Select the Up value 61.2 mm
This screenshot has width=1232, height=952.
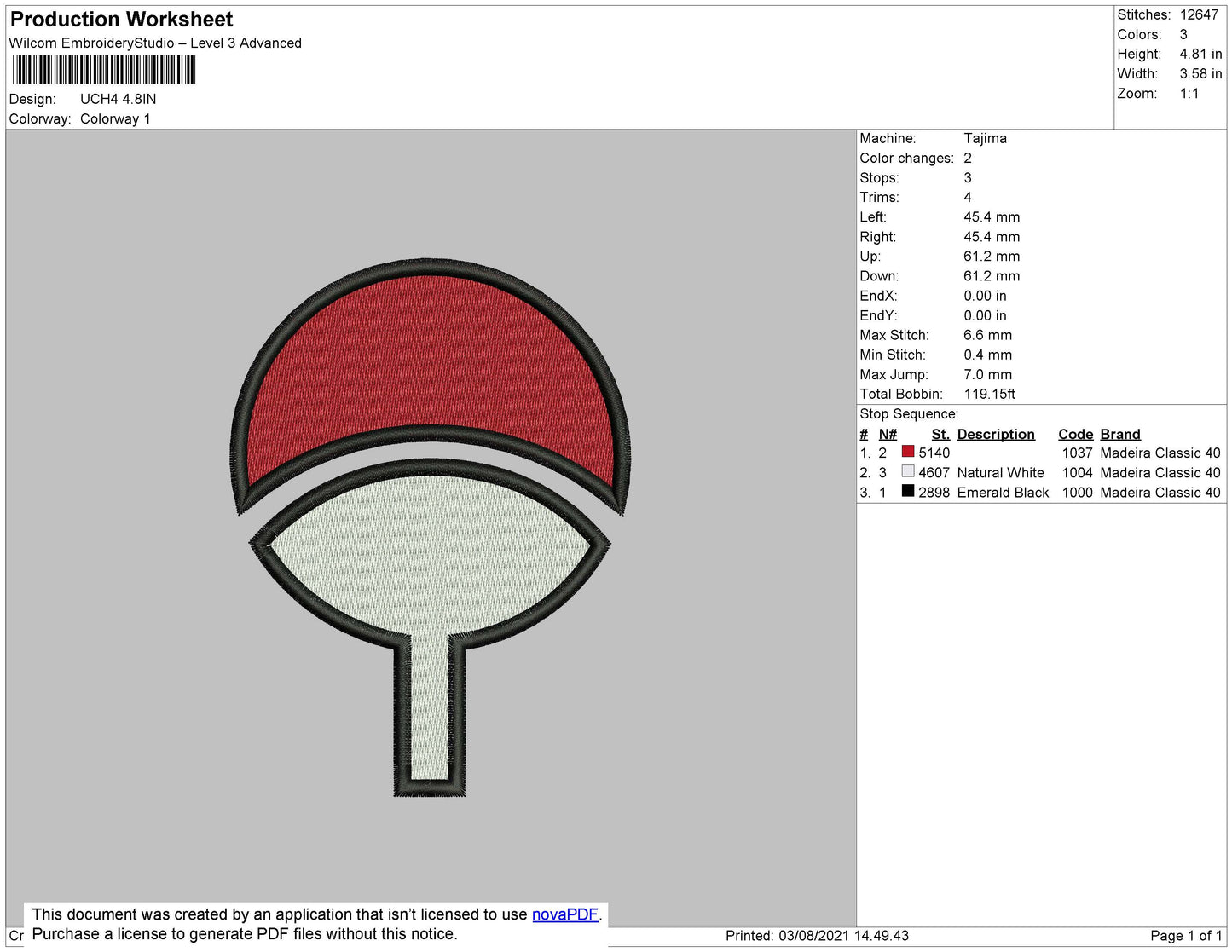pos(992,256)
